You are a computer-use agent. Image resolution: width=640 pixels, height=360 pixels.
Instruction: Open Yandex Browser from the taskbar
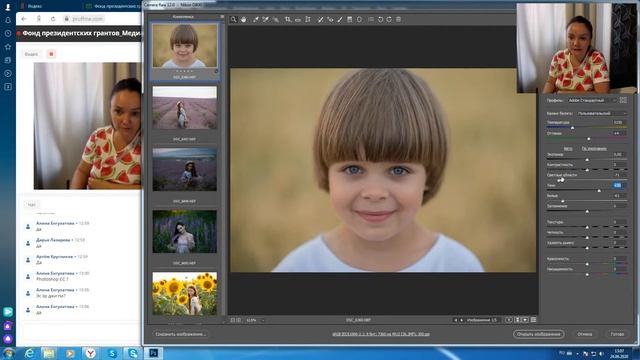coord(91,353)
